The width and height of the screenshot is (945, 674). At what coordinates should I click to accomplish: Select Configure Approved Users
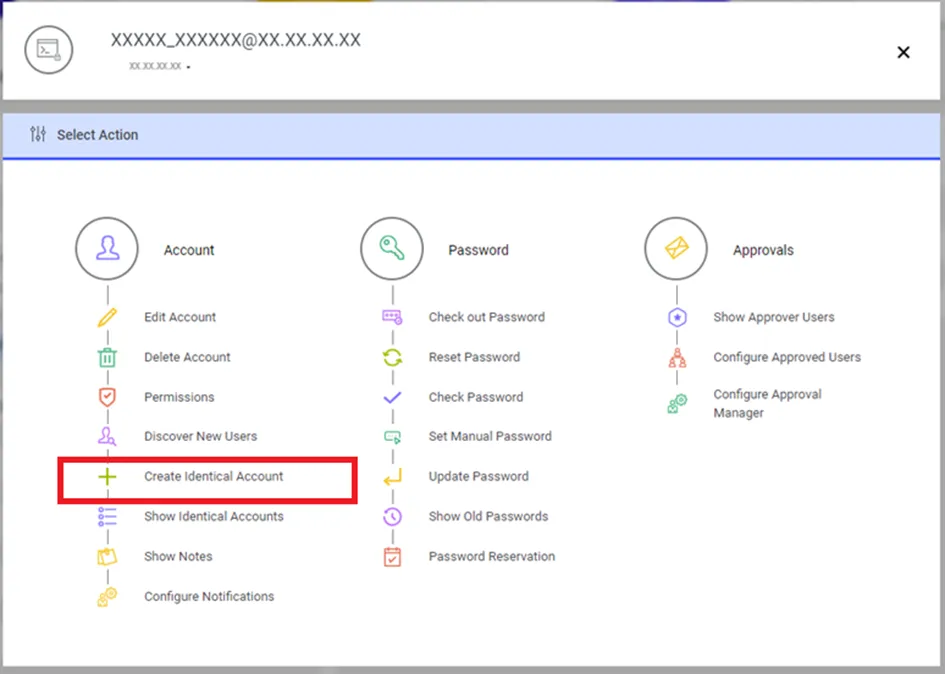click(788, 357)
